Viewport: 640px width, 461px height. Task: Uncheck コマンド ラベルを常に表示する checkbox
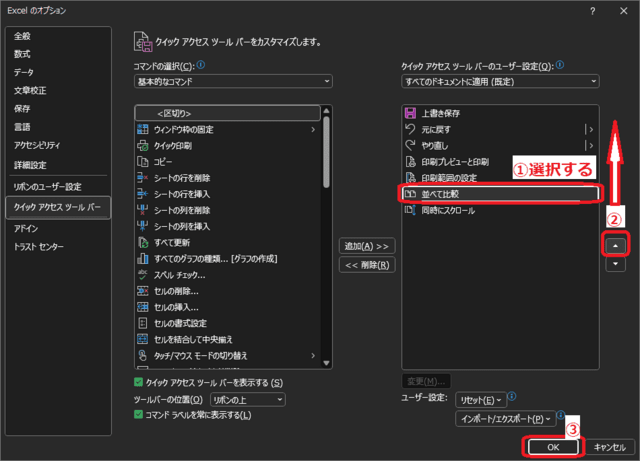tap(138, 415)
